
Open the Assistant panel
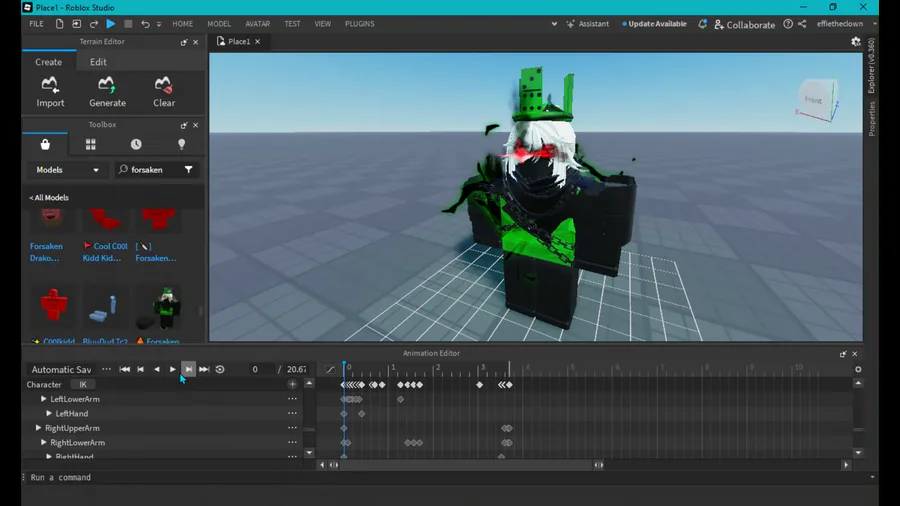click(587, 24)
